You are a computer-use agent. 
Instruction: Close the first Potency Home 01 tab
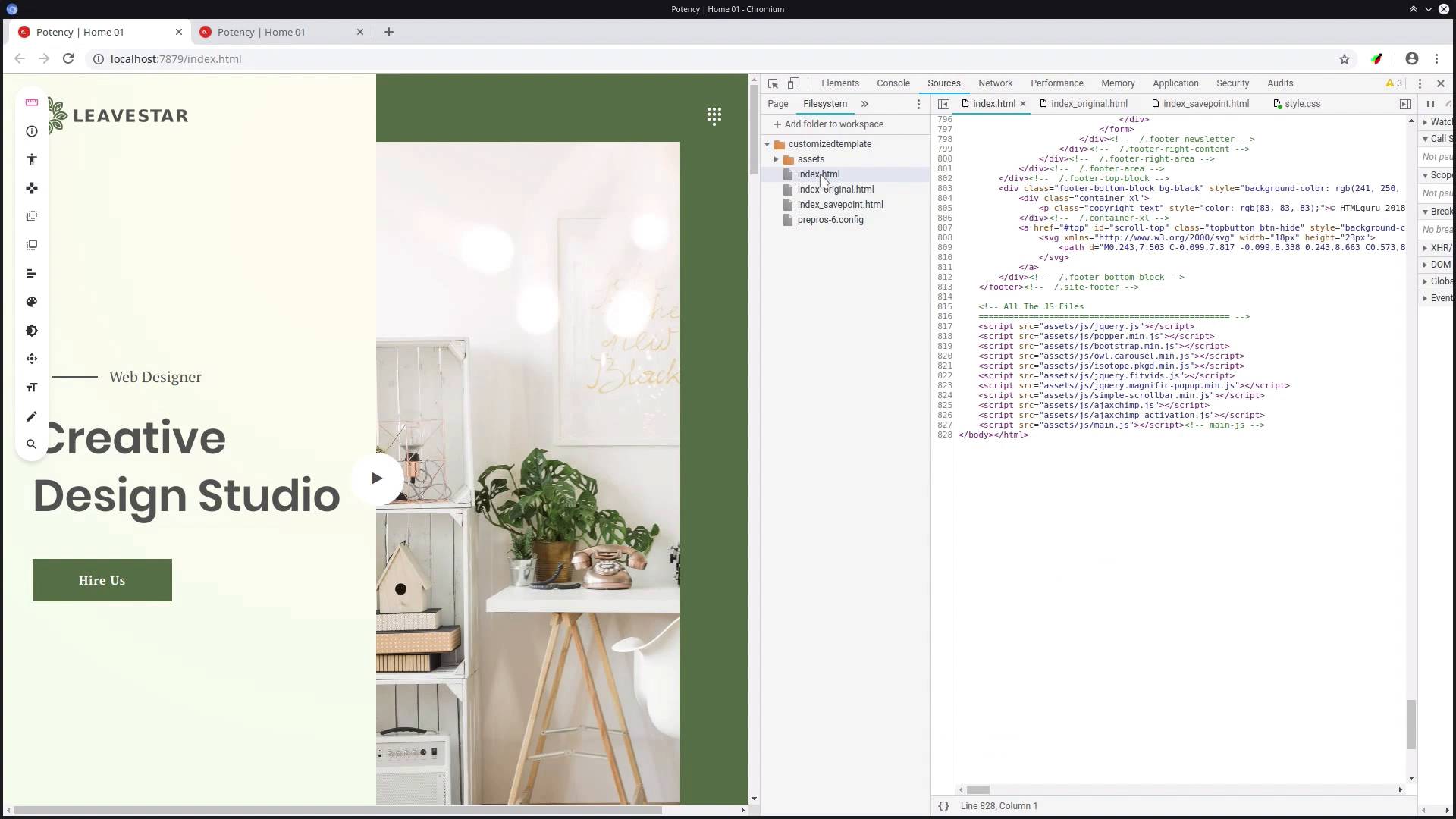(x=179, y=32)
